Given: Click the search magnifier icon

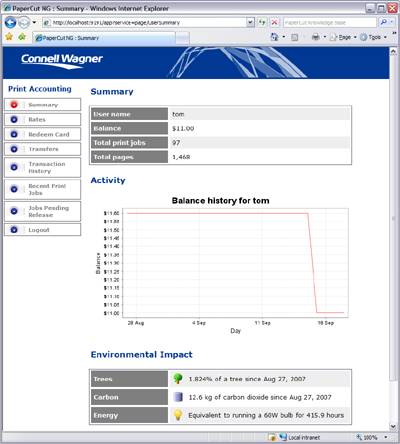Looking at the screenshot, I should coord(384,22).
